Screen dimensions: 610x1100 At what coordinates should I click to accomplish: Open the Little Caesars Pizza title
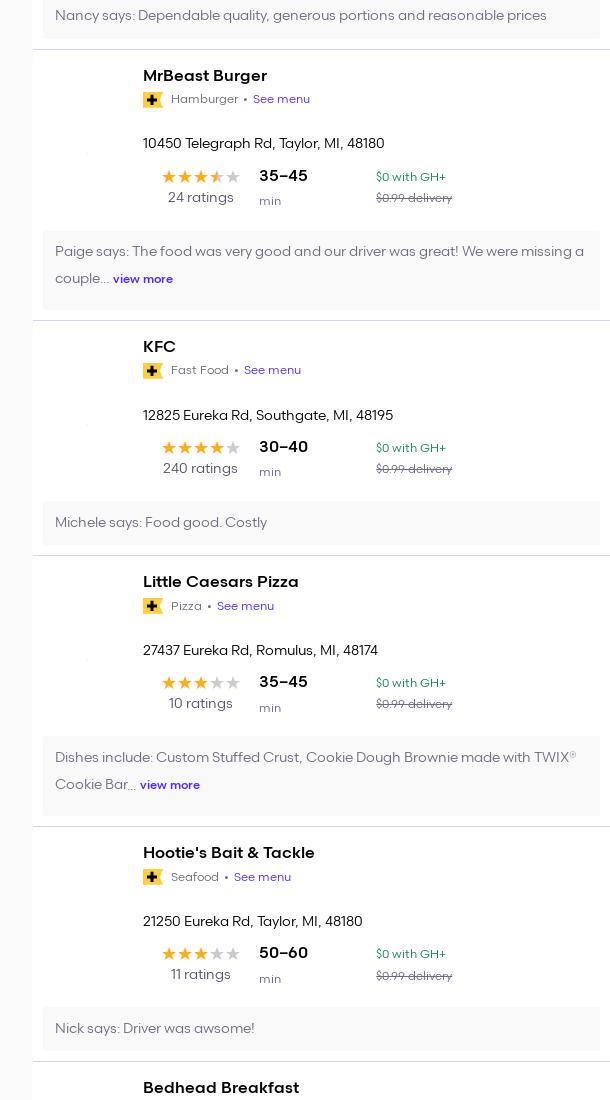pyautogui.click(x=220, y=582)
